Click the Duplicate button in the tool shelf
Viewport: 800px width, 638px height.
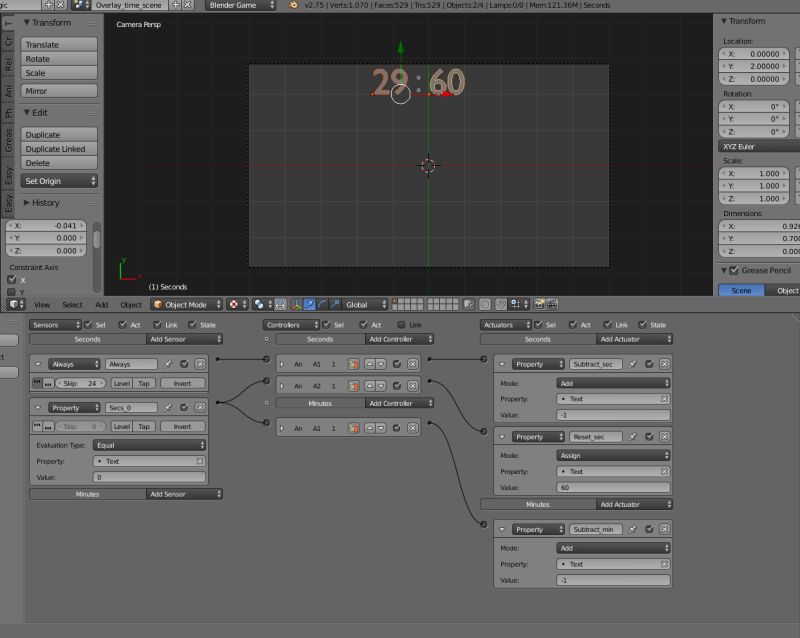tap(59, 134)
